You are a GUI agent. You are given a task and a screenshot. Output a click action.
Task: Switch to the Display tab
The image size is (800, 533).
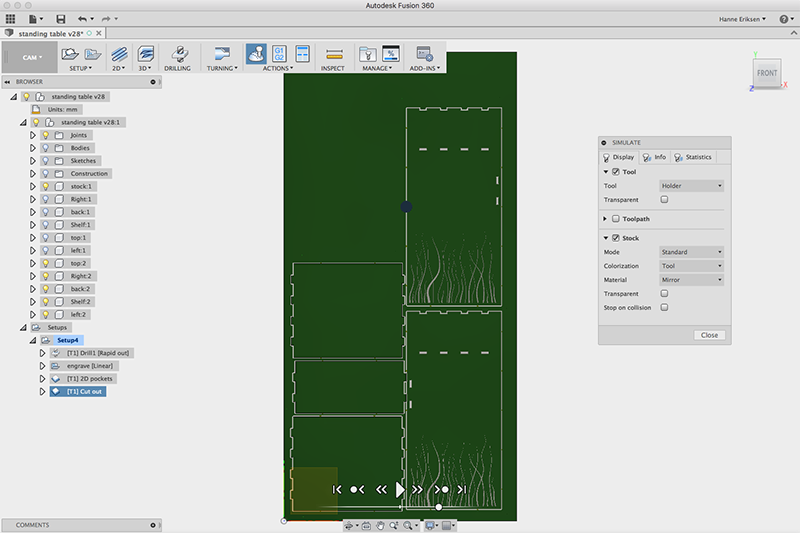tap(618, 157)
